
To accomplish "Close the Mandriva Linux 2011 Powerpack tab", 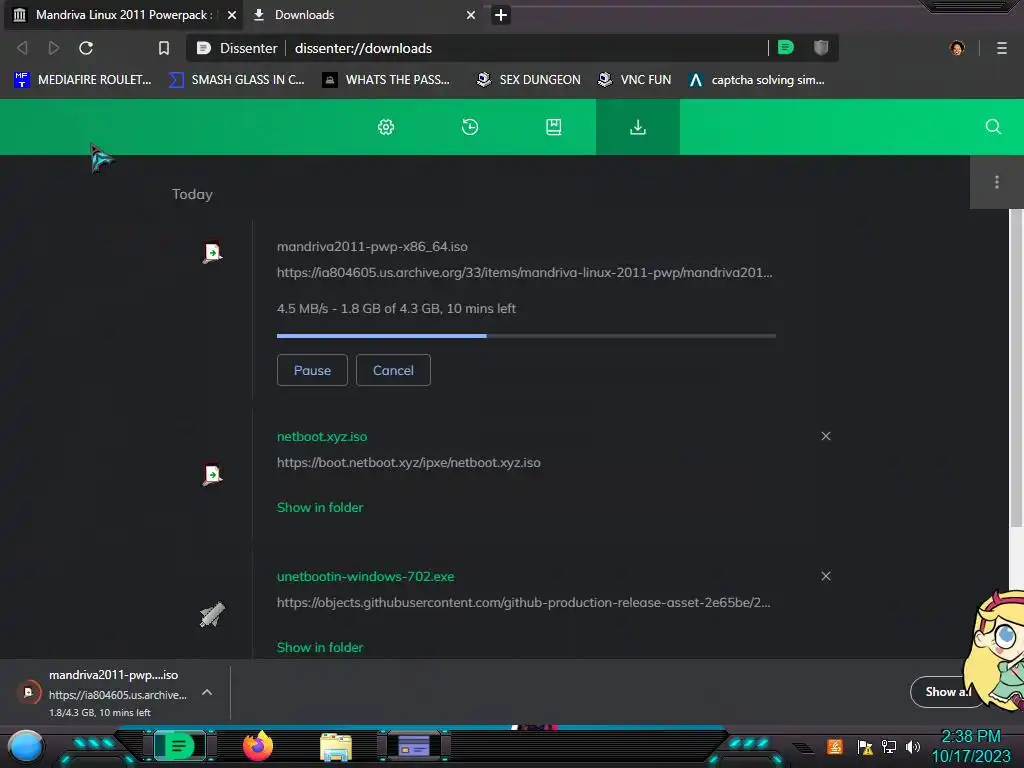I will tap(232, 15).
